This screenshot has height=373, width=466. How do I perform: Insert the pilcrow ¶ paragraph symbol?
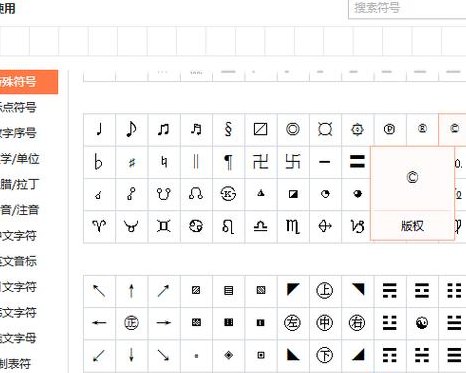[228, 162]
